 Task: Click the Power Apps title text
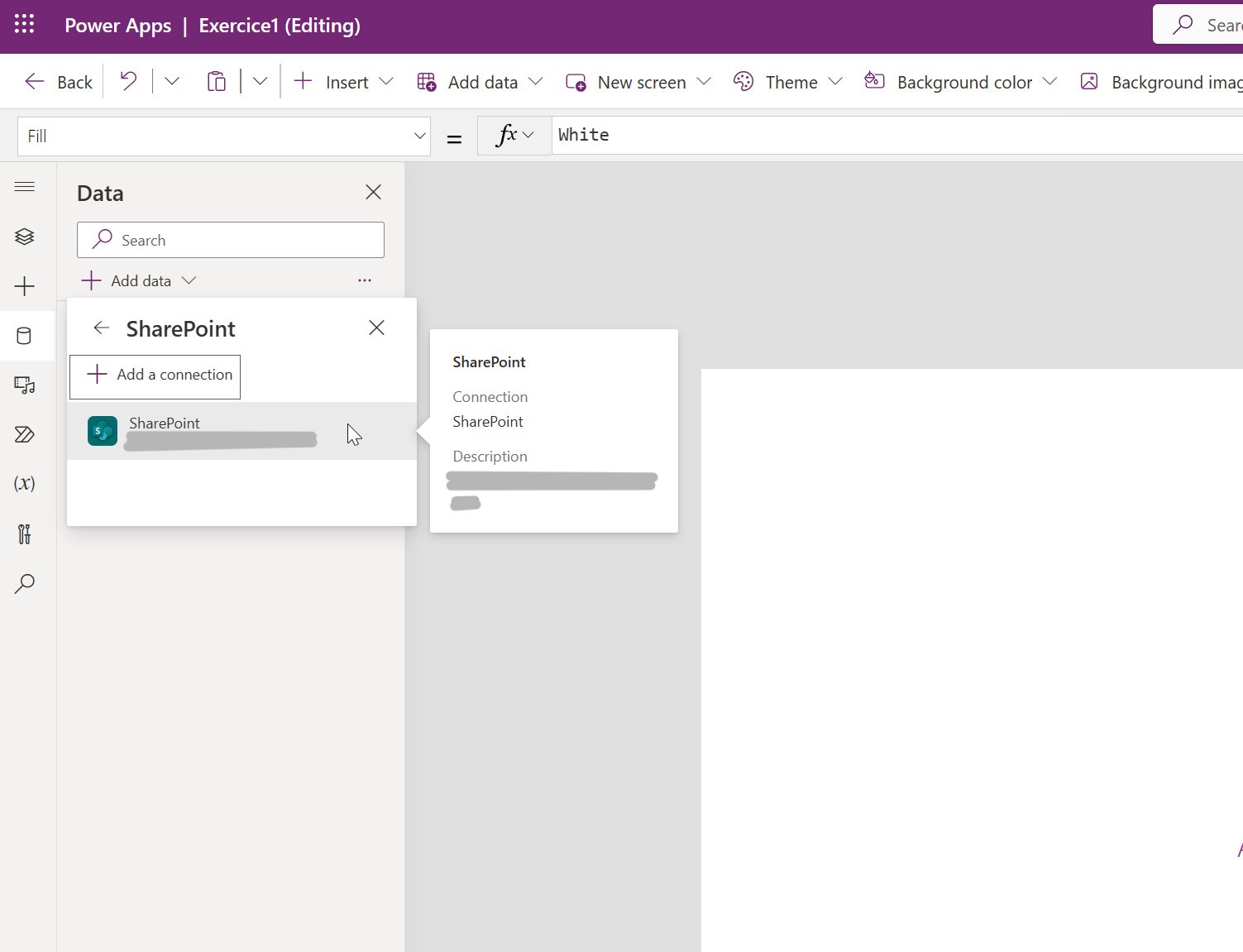click(118, 26)
